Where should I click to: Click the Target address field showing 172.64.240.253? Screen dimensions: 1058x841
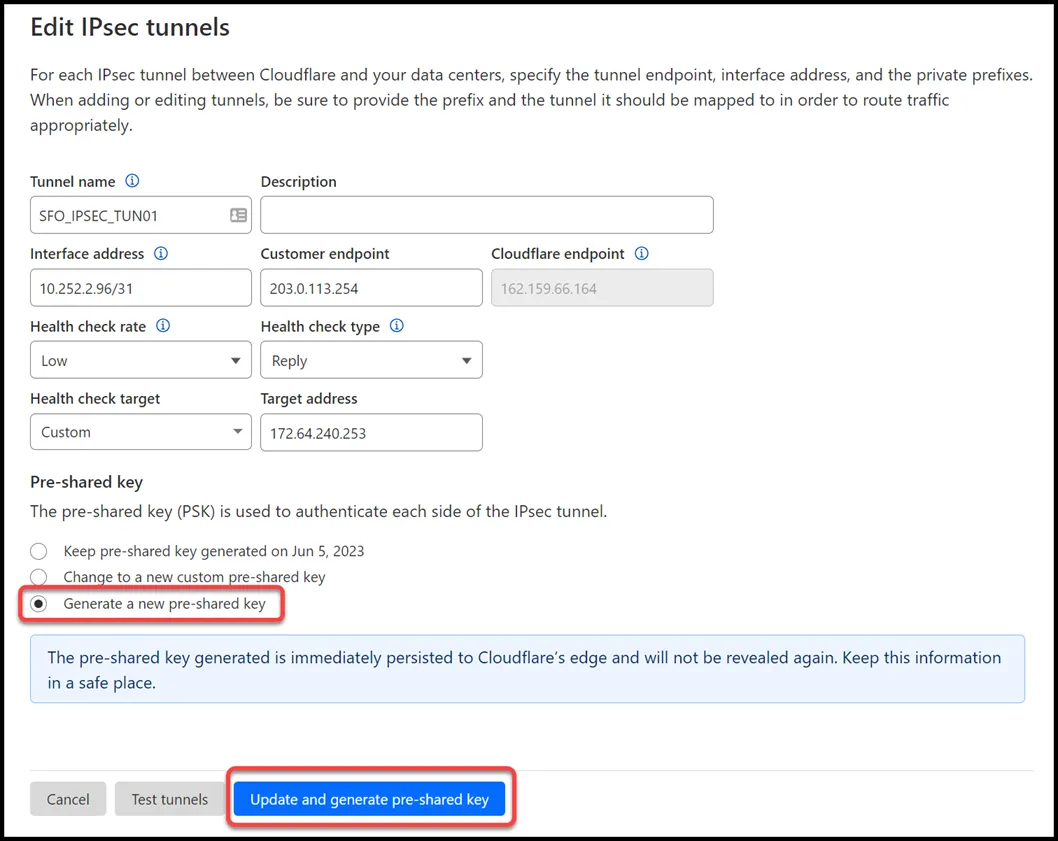click(371, 432)
